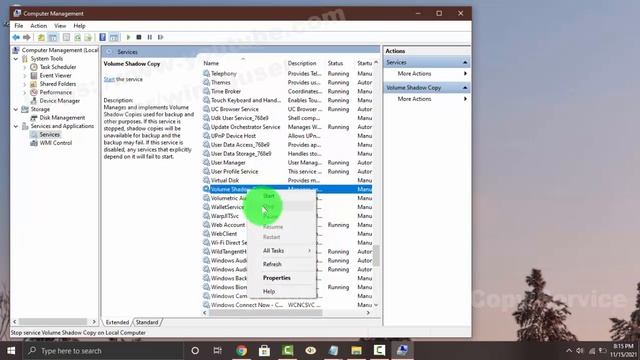This screenshot has width=640, height=360.
Task: Expand the Performance tree node
Action: click(x=24, y=93)
